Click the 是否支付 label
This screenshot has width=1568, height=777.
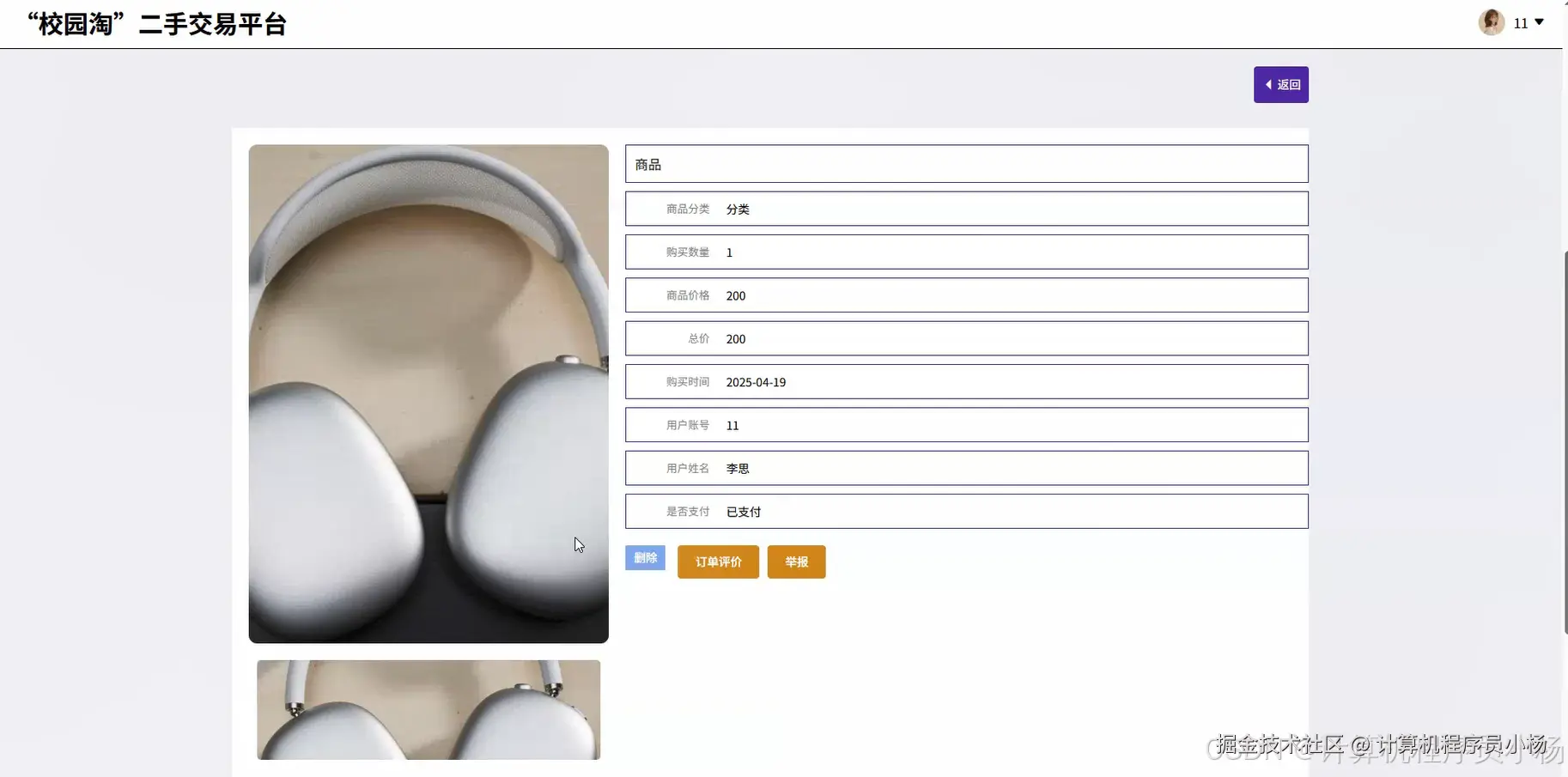[688, 512]
